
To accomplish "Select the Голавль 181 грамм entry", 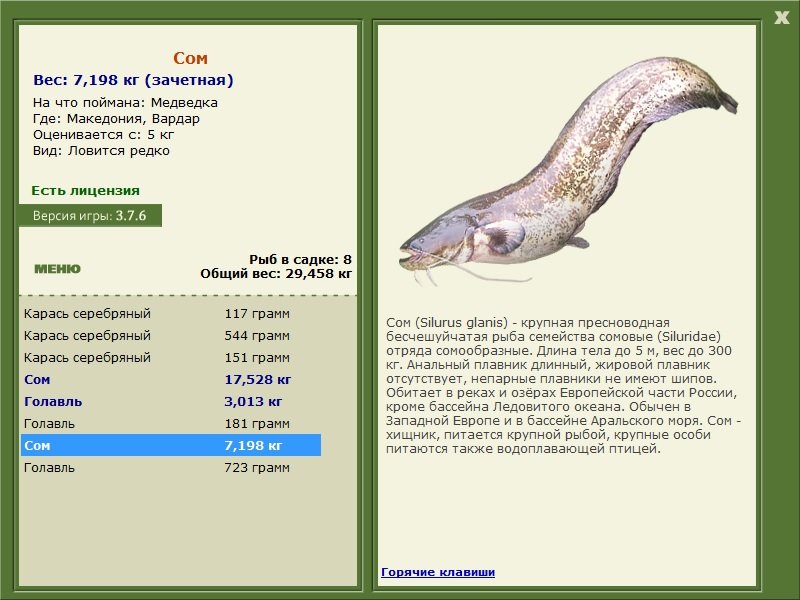I will pyautogui.click(x=171, y=423).
